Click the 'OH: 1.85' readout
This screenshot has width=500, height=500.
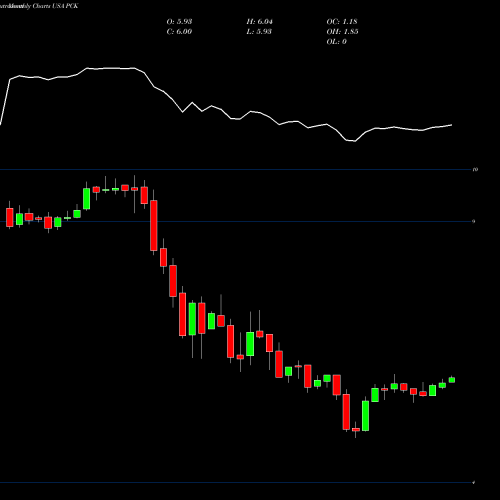coord(342,32)
